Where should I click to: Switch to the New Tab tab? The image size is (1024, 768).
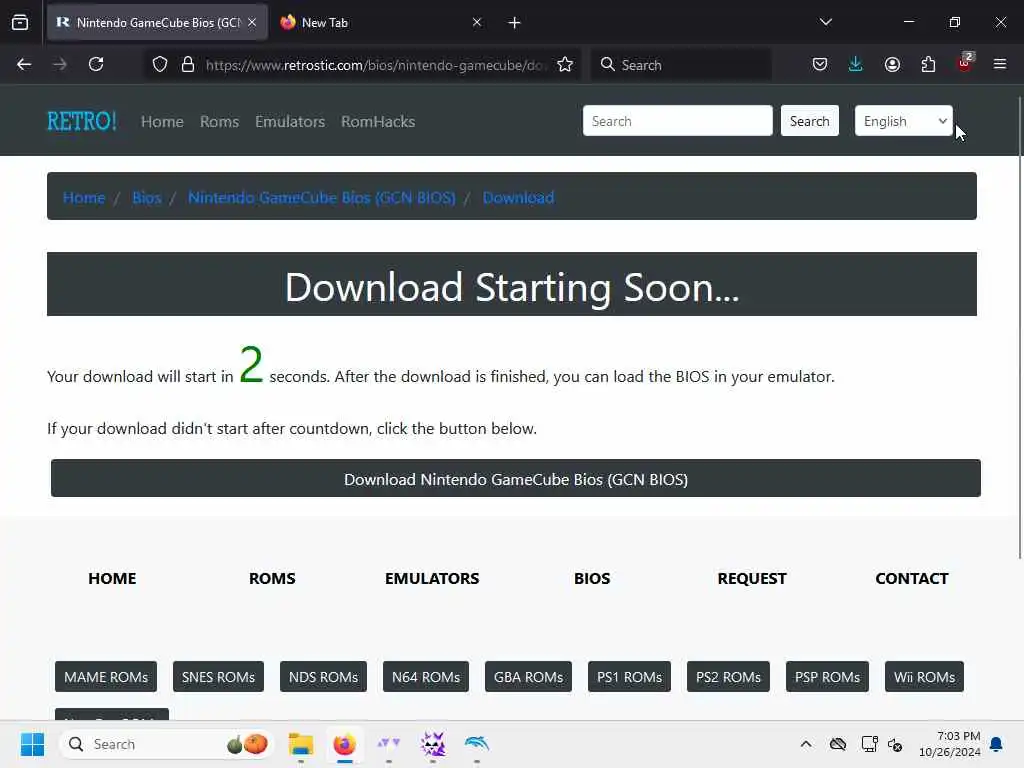(380, 22)
